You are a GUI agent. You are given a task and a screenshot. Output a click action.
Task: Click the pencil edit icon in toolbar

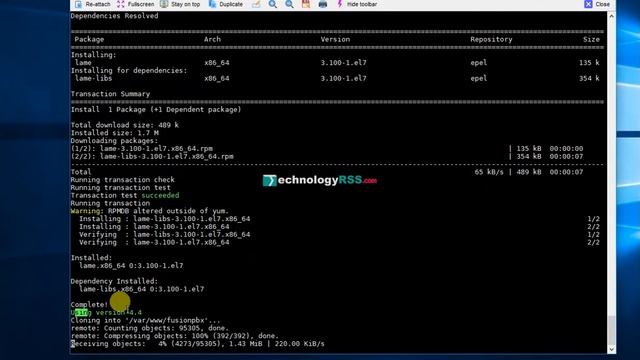click(256, 4)
